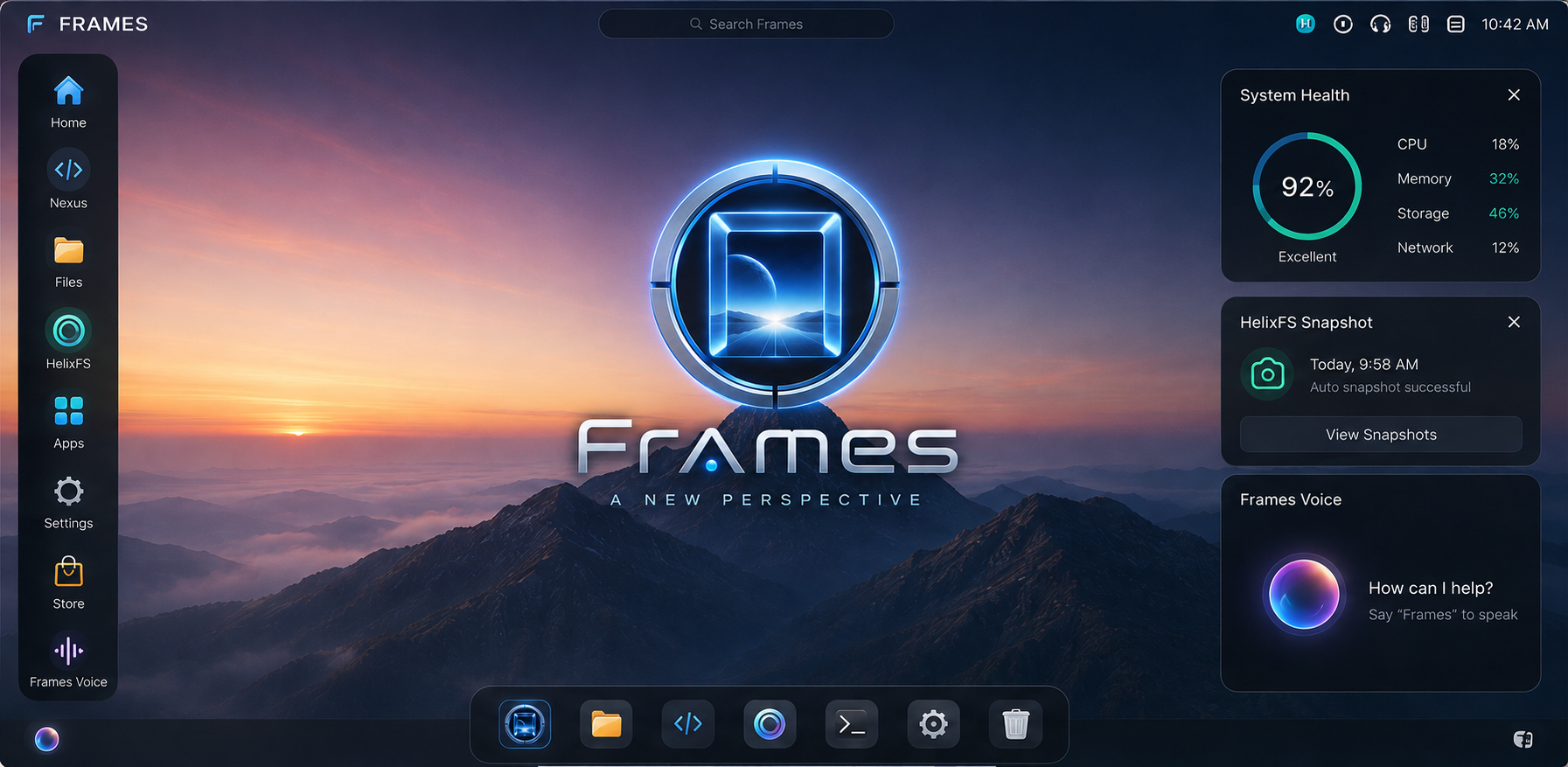Open Files in the sidebar
This screenshot has width=1568, height=767.
tap(68, 262)
